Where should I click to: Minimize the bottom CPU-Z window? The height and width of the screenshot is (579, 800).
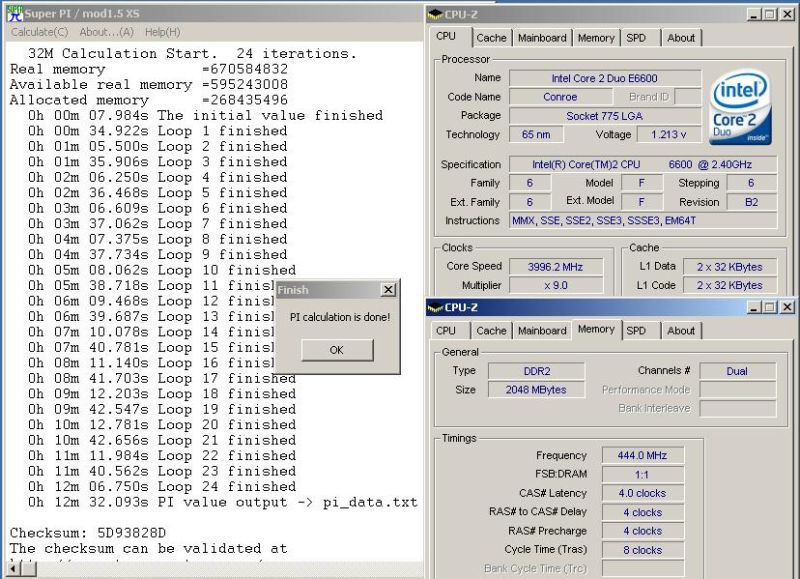point(754,307)
